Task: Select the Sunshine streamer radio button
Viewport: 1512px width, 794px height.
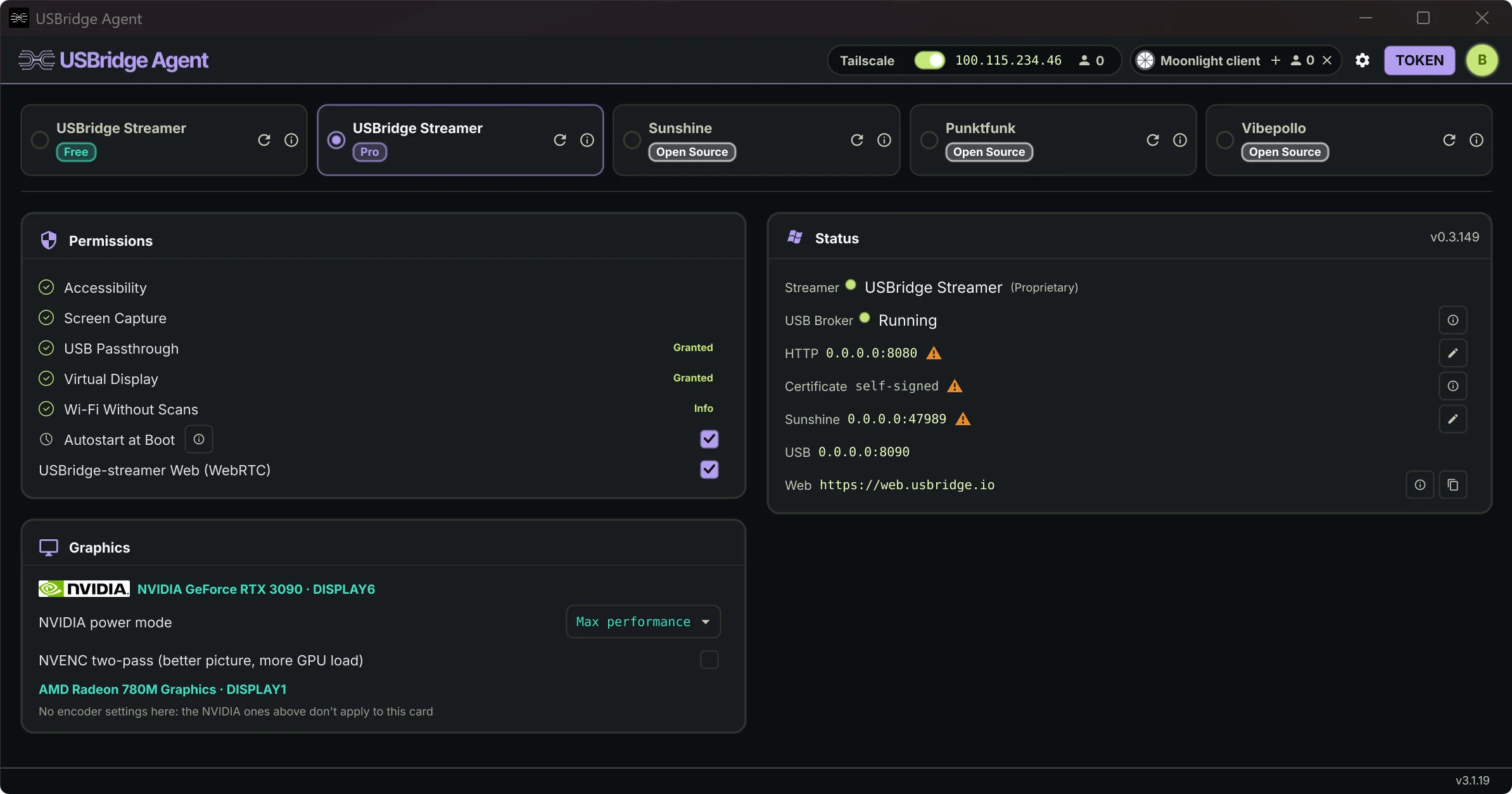Action: [x=632, y=140]
